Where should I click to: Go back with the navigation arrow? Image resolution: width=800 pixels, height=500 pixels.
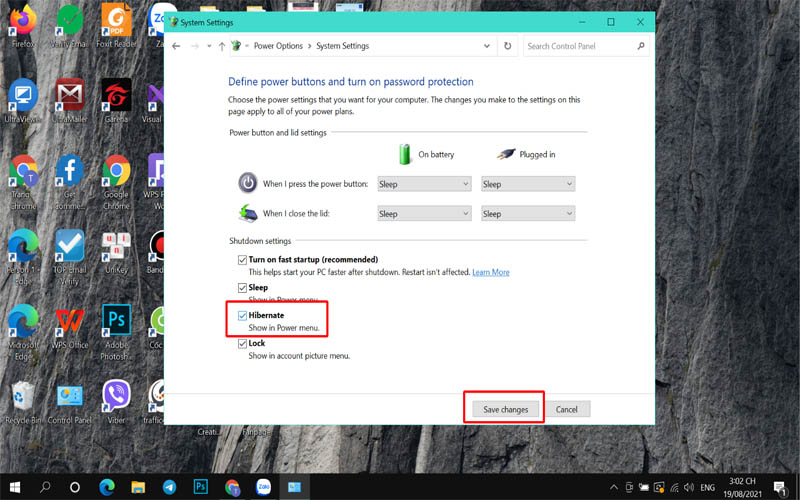pos(176,46)
